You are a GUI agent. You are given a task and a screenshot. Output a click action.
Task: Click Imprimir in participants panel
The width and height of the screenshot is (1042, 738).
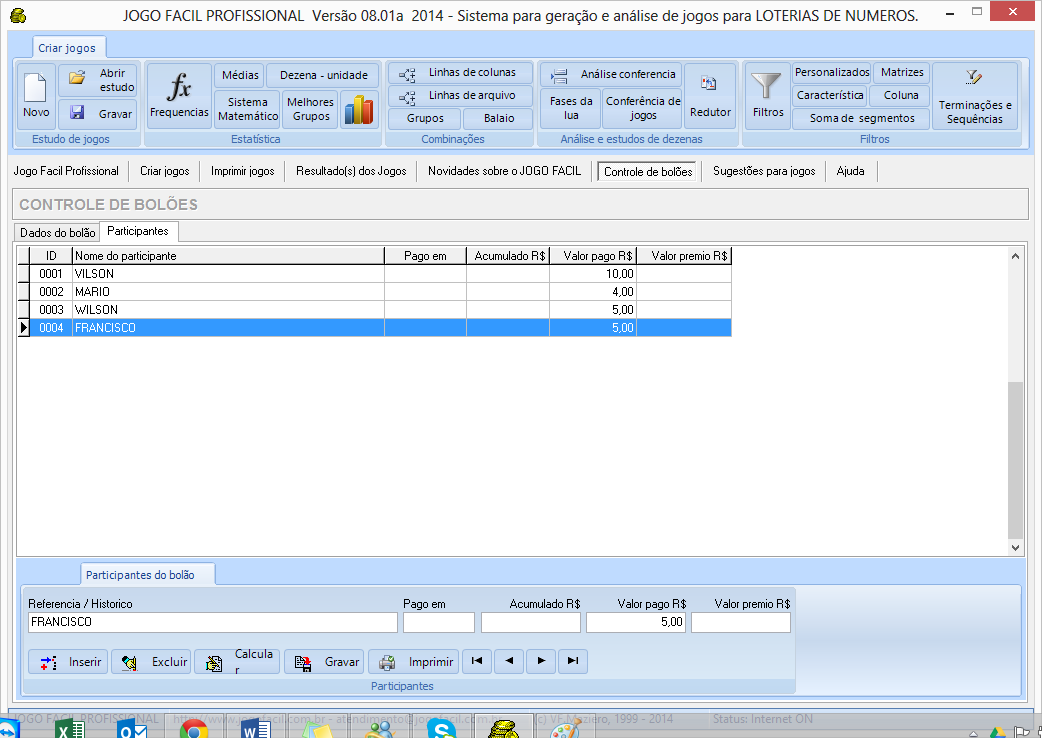(x=414, y=662)
